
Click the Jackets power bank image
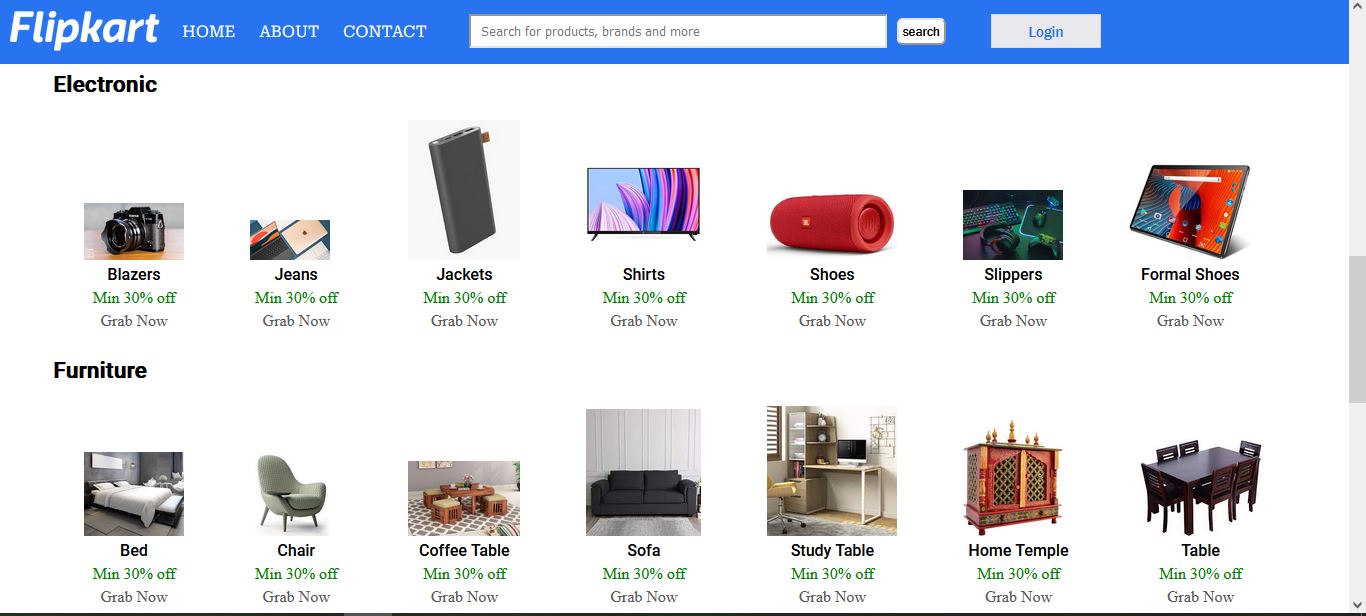tap(463, 189)
